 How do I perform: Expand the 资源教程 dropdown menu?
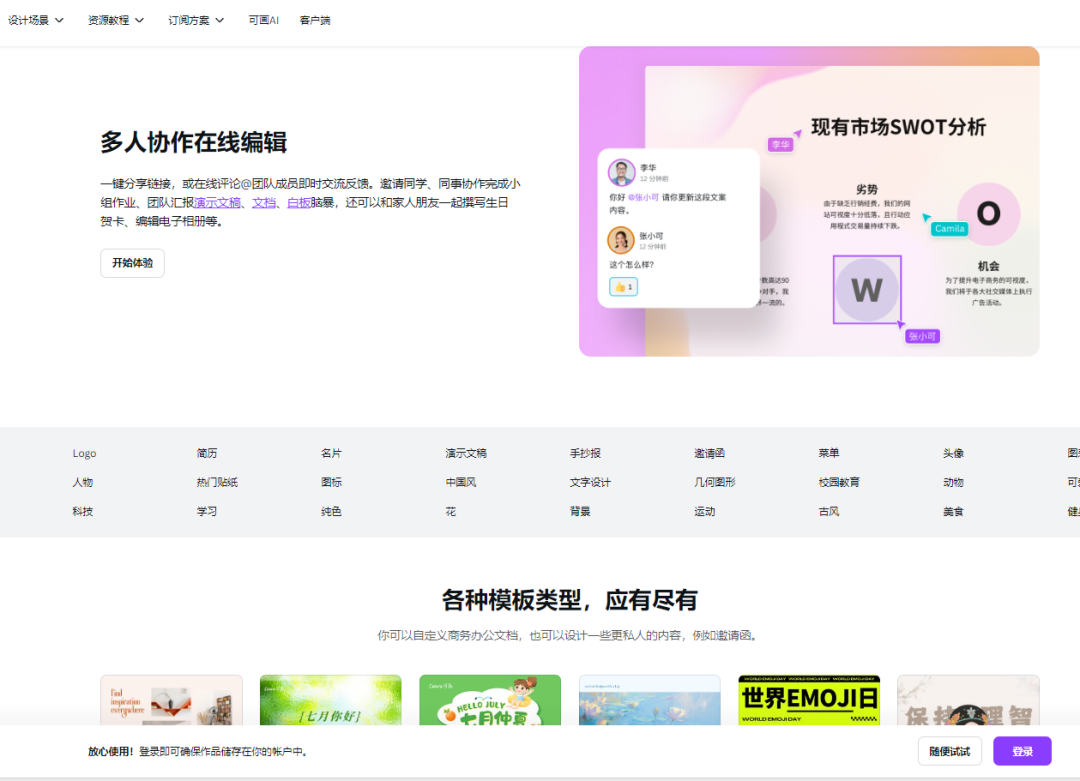pos(116,21)
